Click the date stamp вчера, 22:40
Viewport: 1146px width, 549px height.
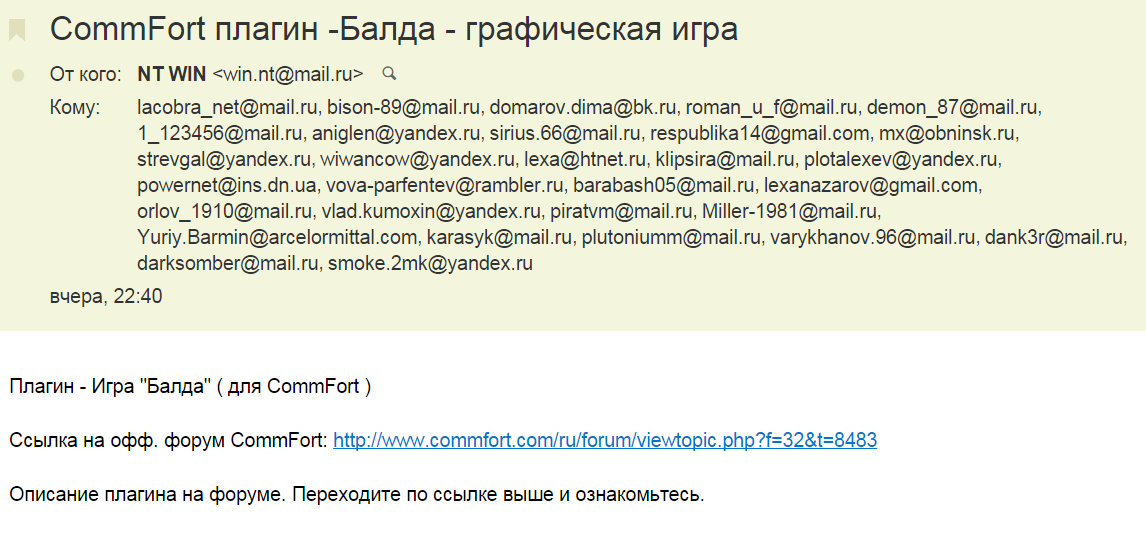pos(106,296)
